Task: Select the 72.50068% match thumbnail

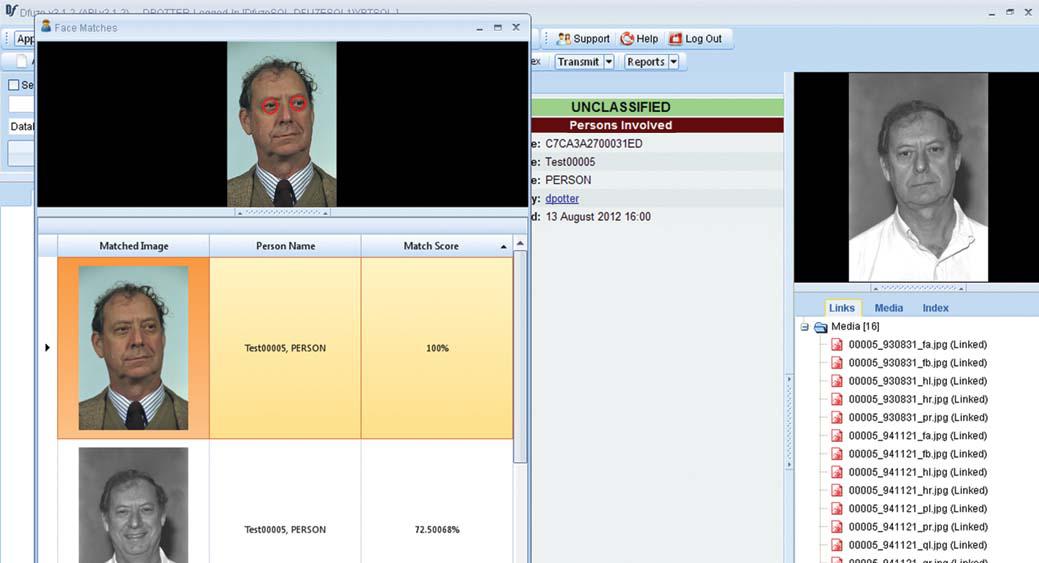Action: click(133, 505)
